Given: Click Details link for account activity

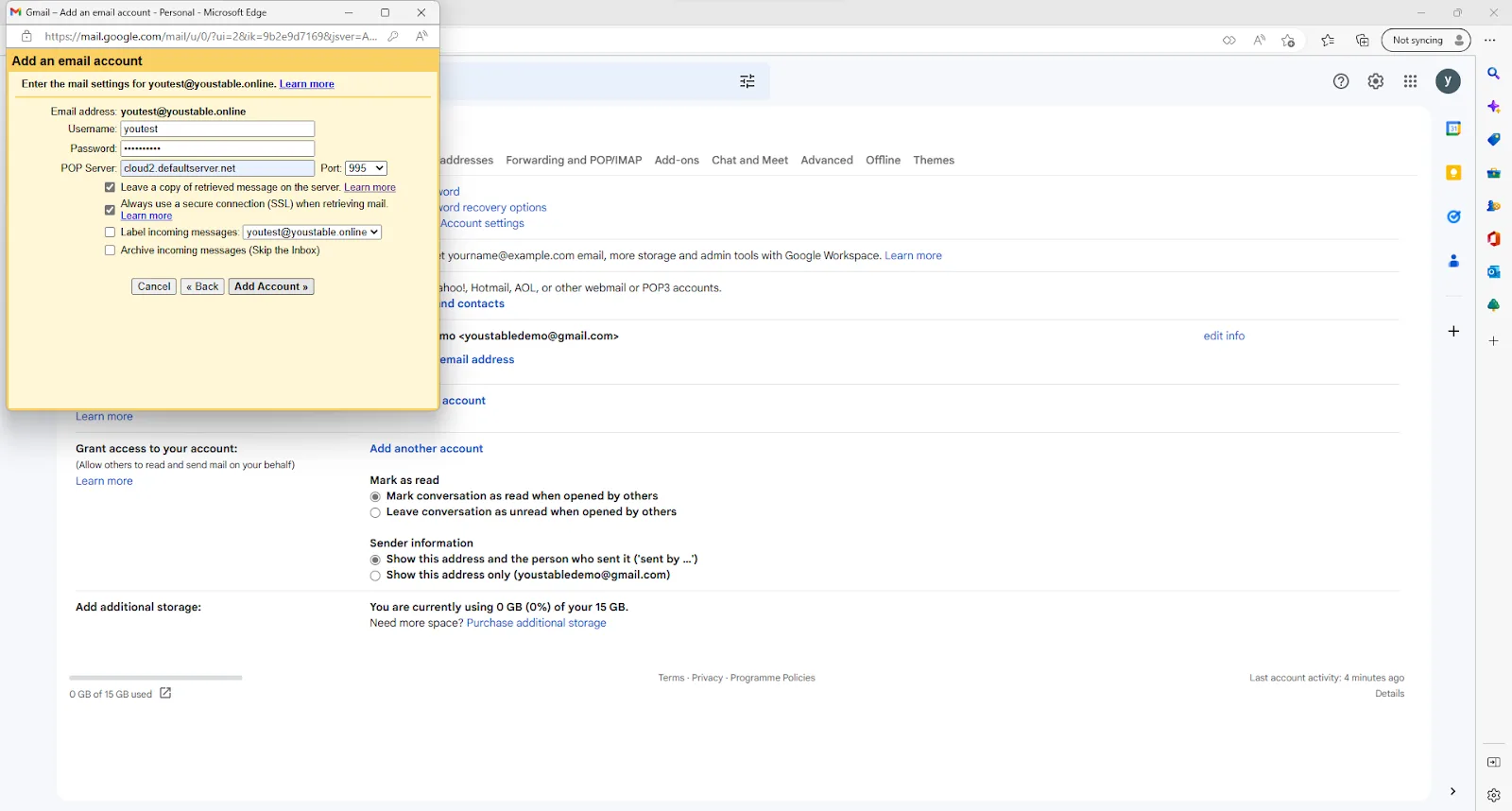Looking at the screenshot, I should [x=1389, y=694].
